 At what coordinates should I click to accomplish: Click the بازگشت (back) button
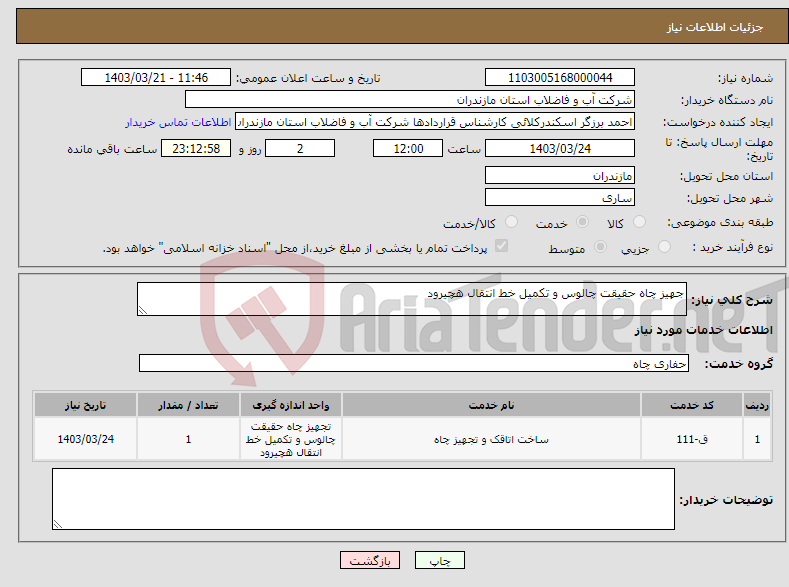pos(370,560)
